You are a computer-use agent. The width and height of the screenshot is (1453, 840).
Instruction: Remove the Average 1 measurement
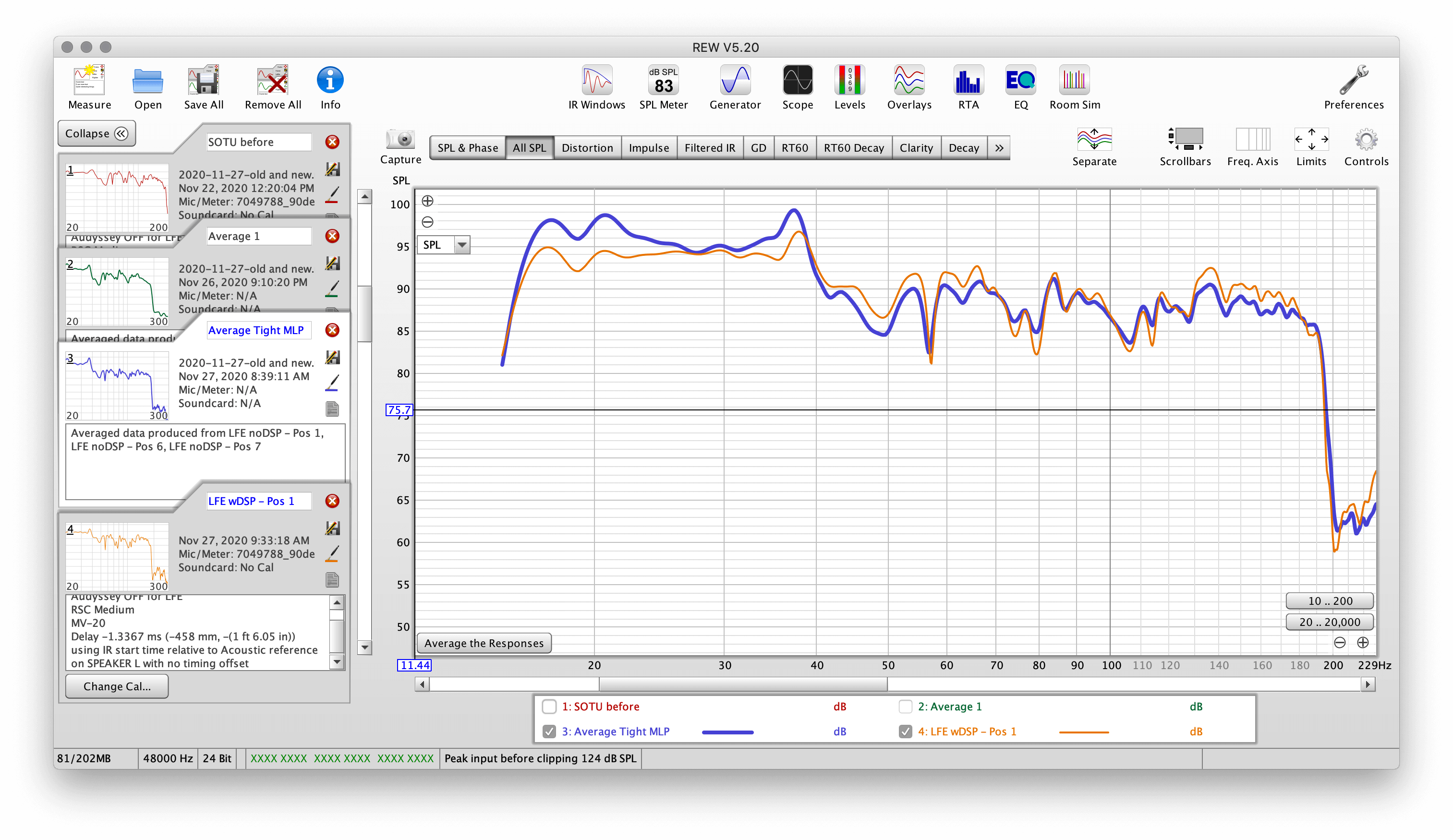coord(332,236)
